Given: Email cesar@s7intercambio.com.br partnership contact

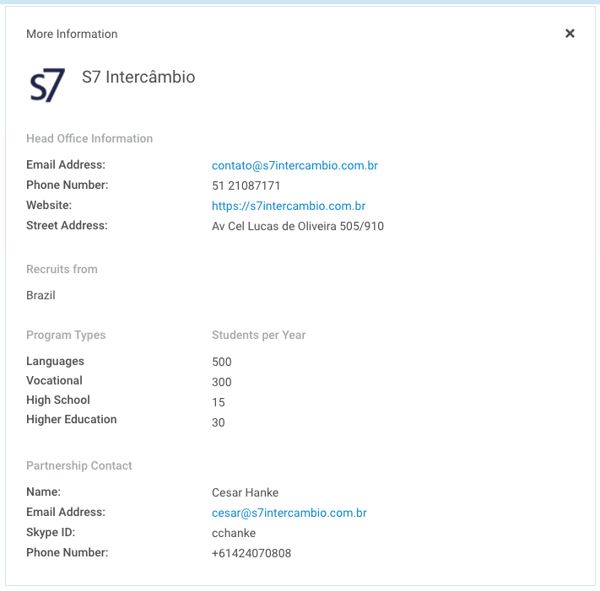Looking at the screenshot, I should (289, 513).
